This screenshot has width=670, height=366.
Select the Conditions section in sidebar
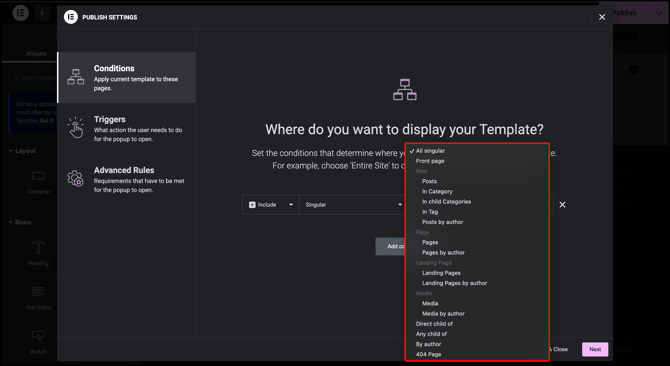click(126, 77)
